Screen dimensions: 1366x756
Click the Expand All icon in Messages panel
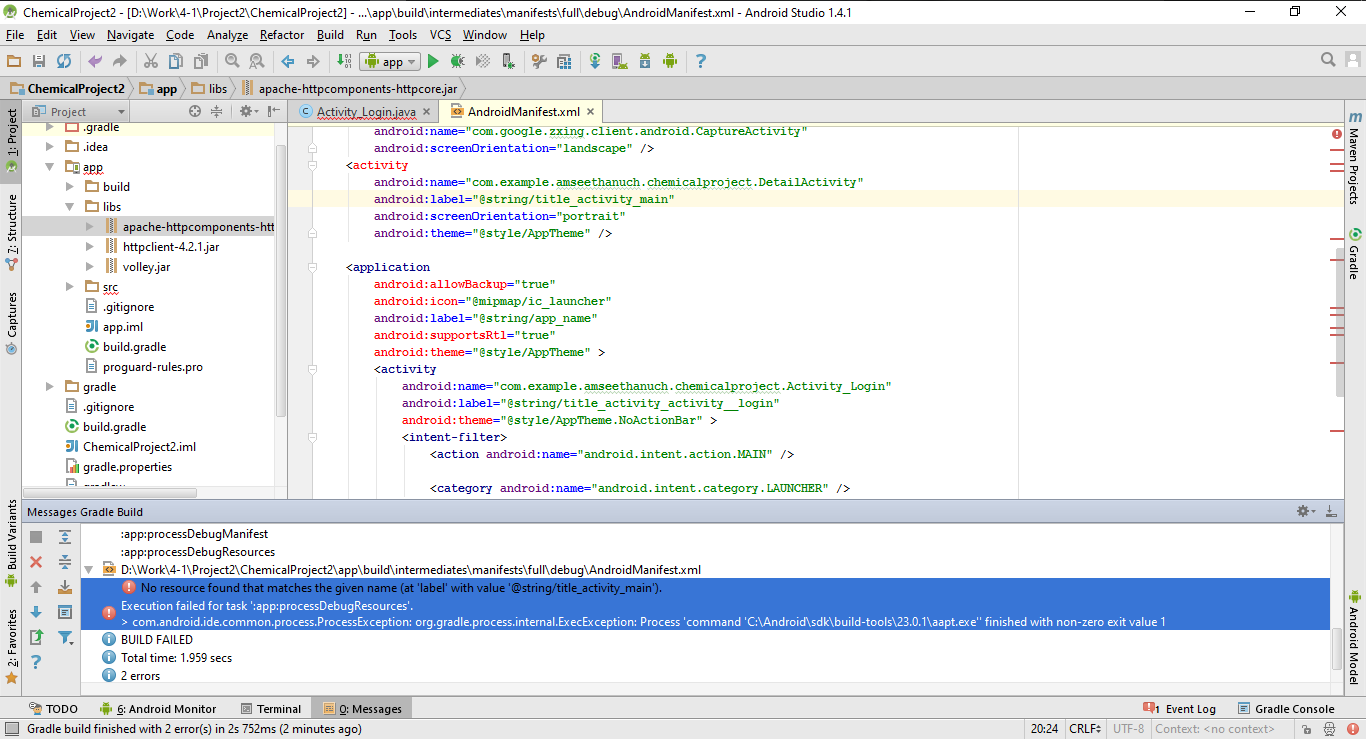[65, 537]
